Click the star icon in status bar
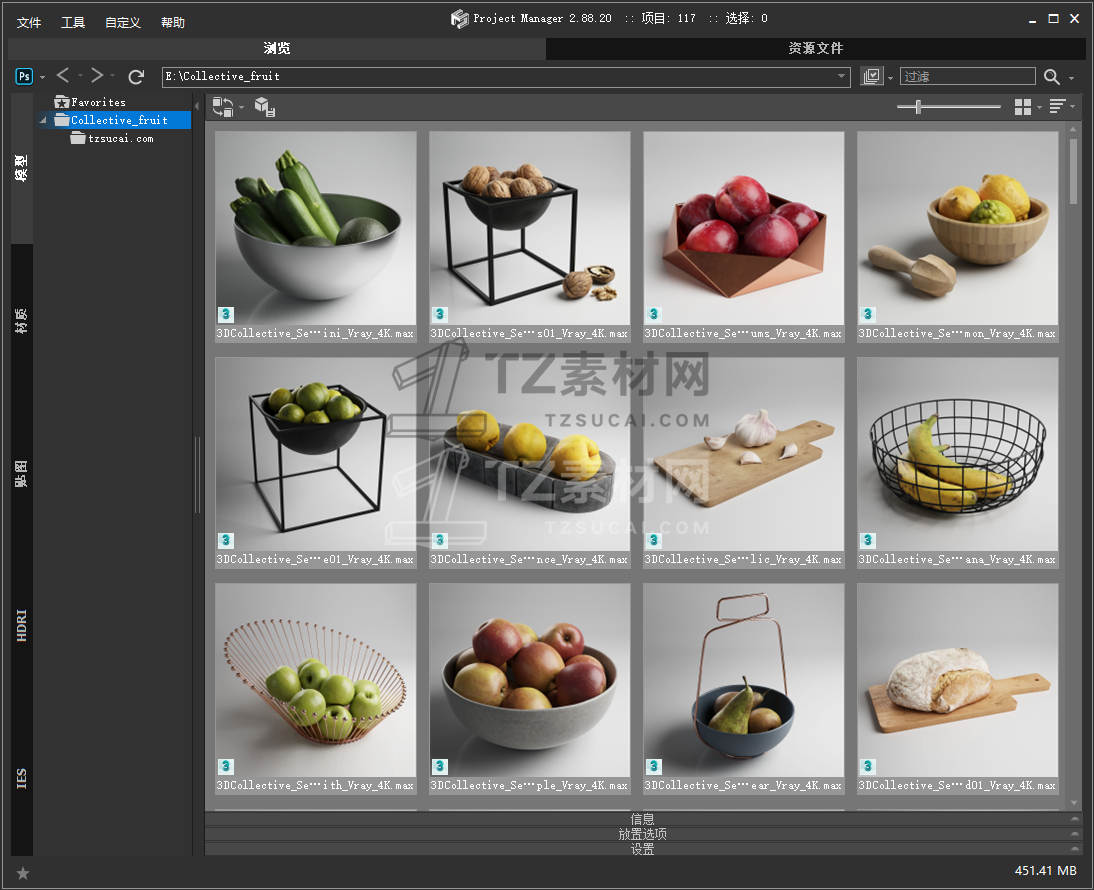This screenshot has width=1094, height=890. click(x=23, y=873)
